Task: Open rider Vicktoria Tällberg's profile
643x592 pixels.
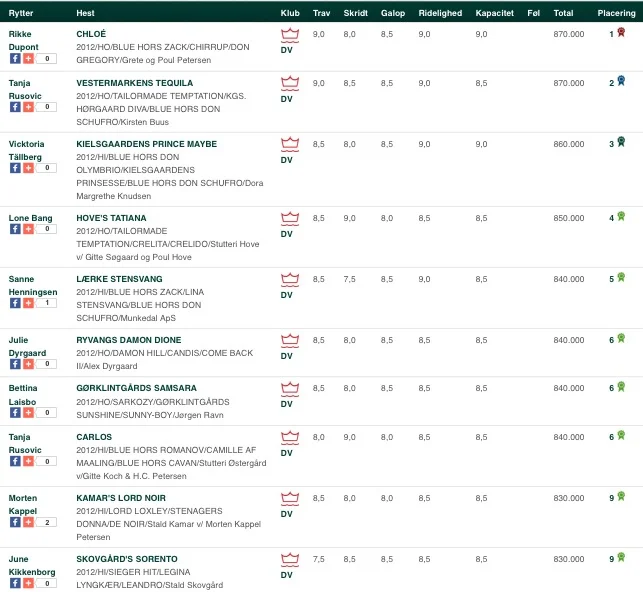Action: (x=27, y=150)
